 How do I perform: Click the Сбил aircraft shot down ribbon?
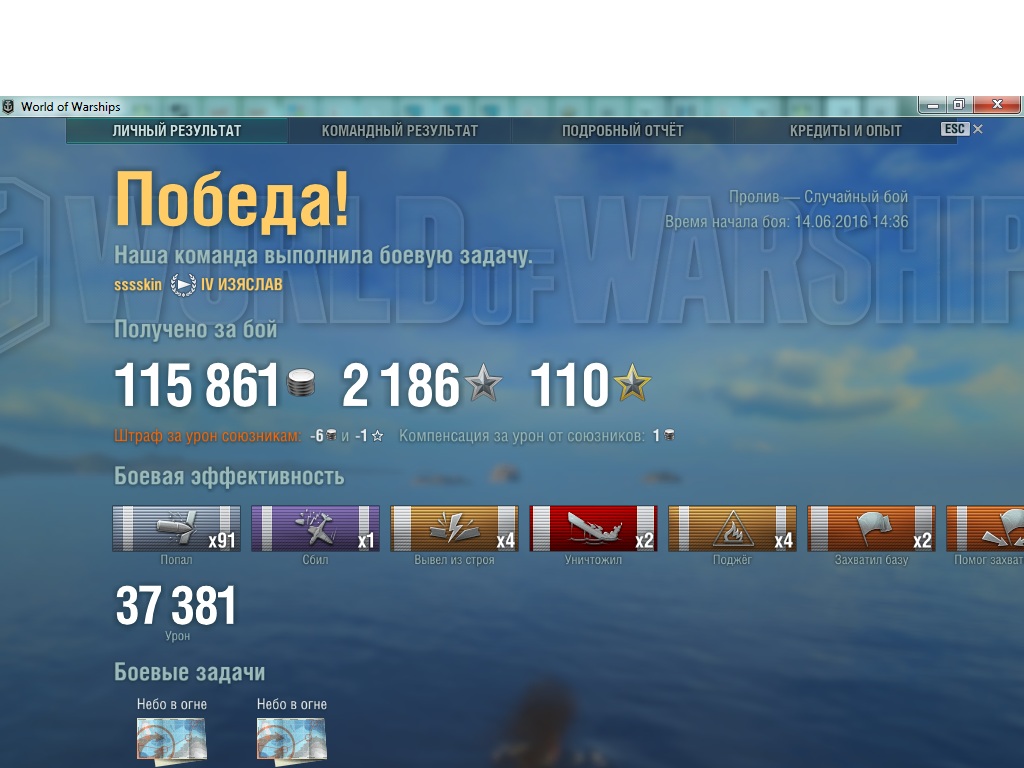[315, 528]
